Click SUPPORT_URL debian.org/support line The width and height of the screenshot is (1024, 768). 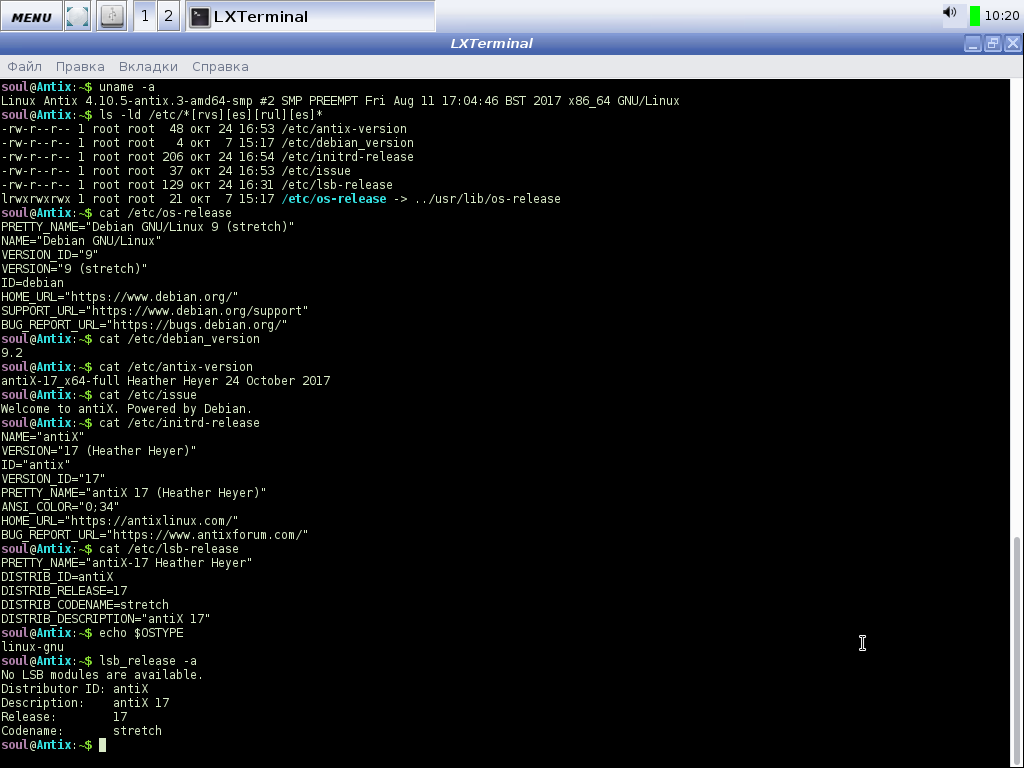click(x=154, y=312)
